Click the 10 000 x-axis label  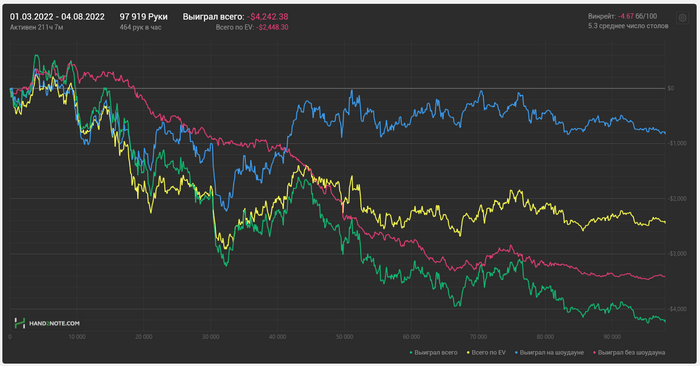click(x=77, y=337)
